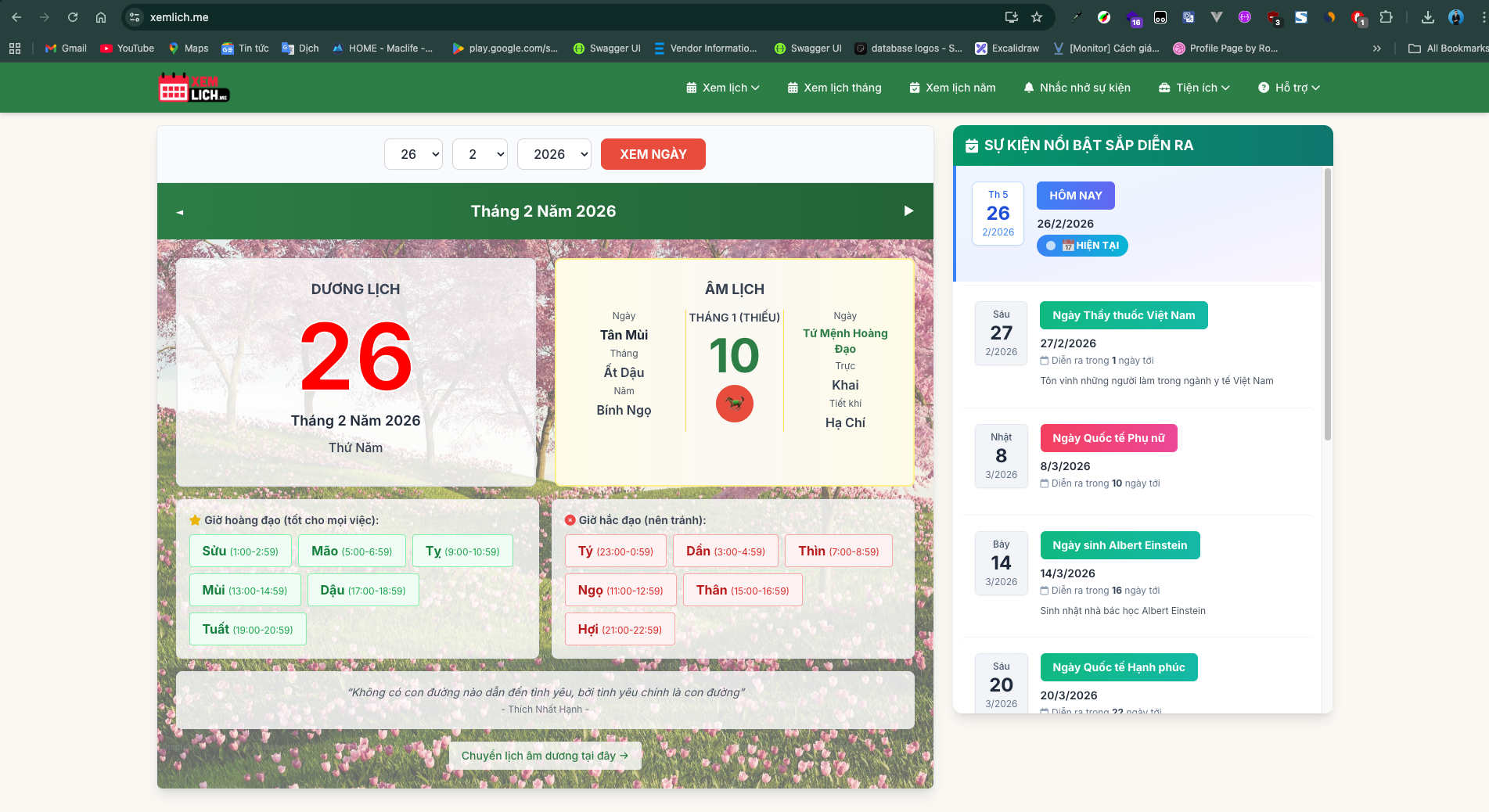
Task: Follow the Chuyển lịch âm dương link
Action: 545,756
